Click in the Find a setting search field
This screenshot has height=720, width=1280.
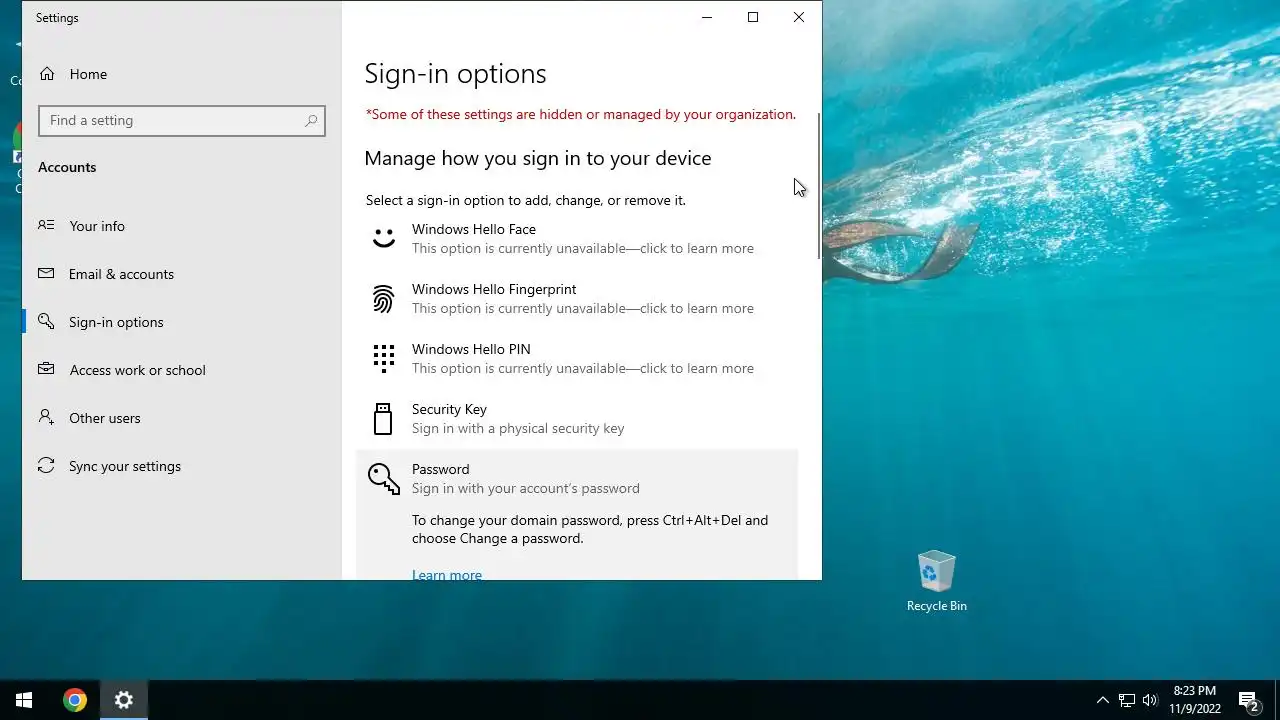[182, 120]
